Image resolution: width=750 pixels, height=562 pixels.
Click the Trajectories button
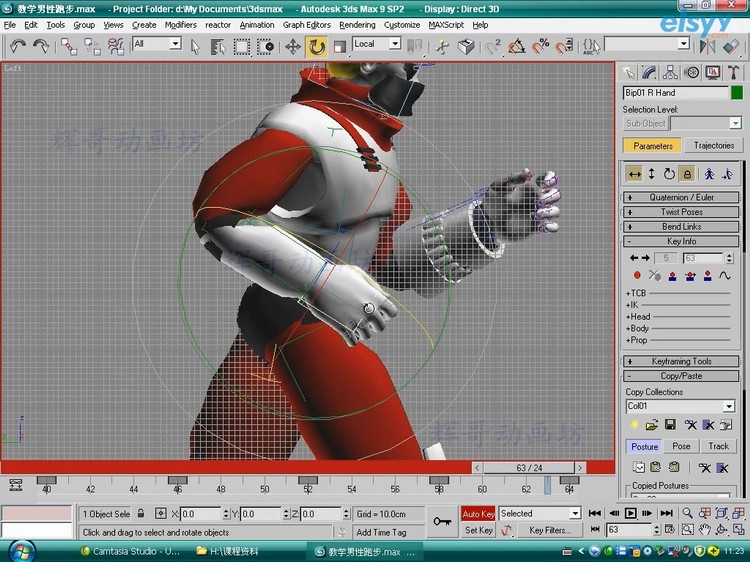(x=713, y=145)
